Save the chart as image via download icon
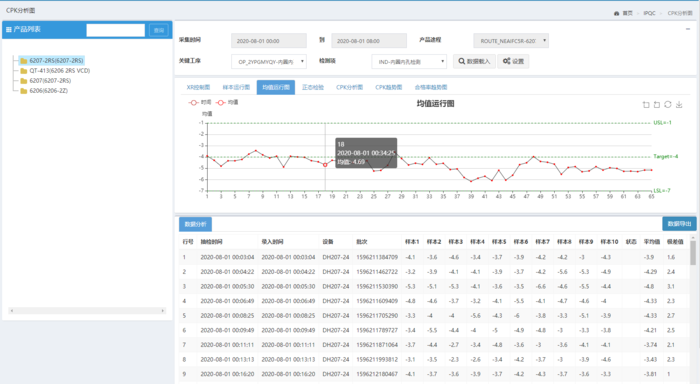This screenshot has height=384, width=700. (679, 104)
